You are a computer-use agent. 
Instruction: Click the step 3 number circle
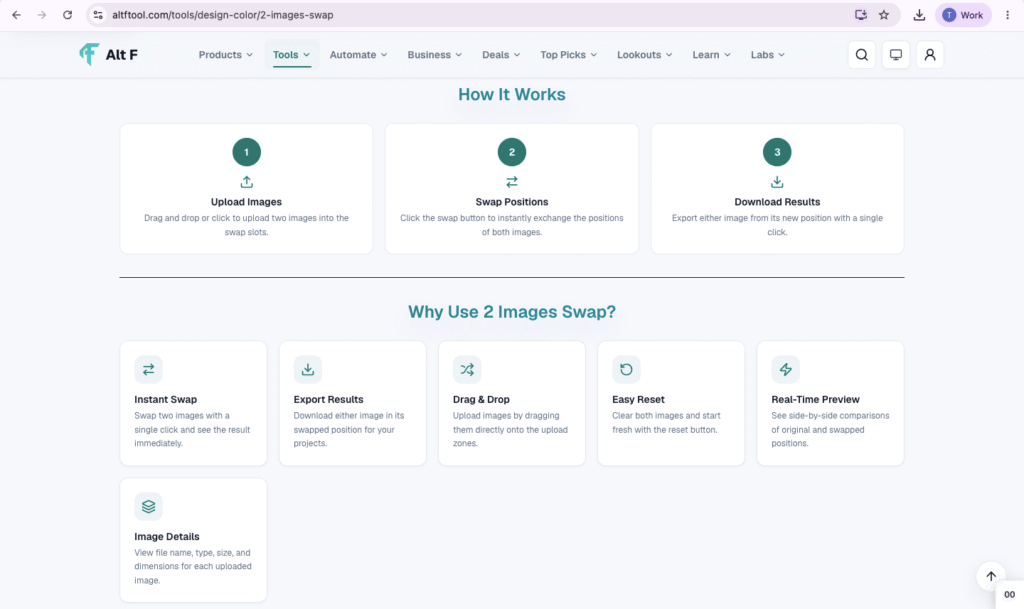(776, 152)
